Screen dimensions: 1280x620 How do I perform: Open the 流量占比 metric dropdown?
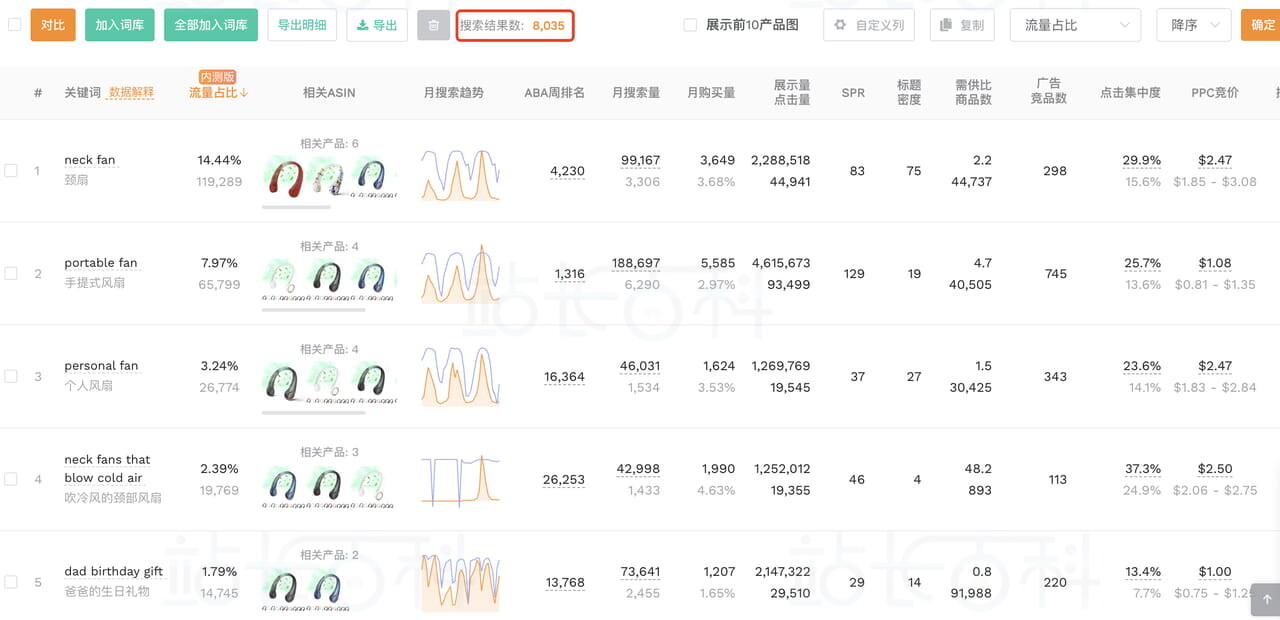tap(1075, 25)
